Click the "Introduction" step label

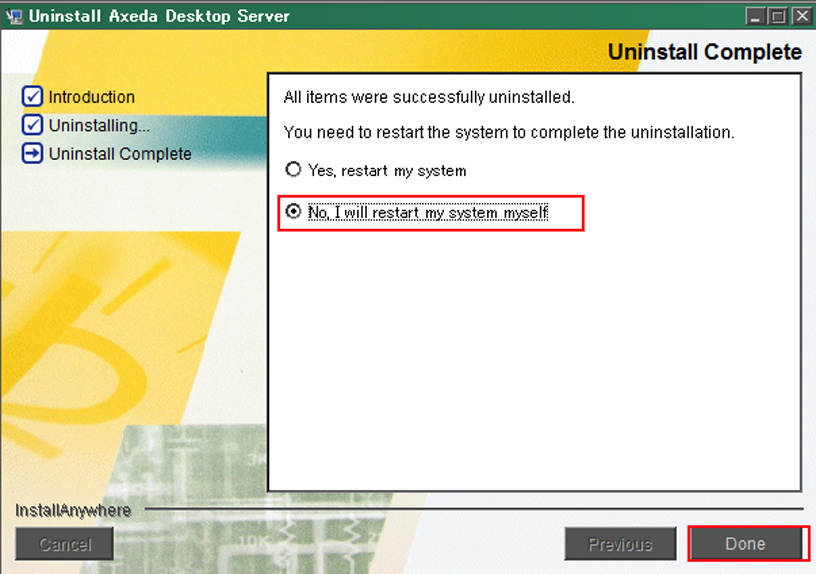[92, 97]
